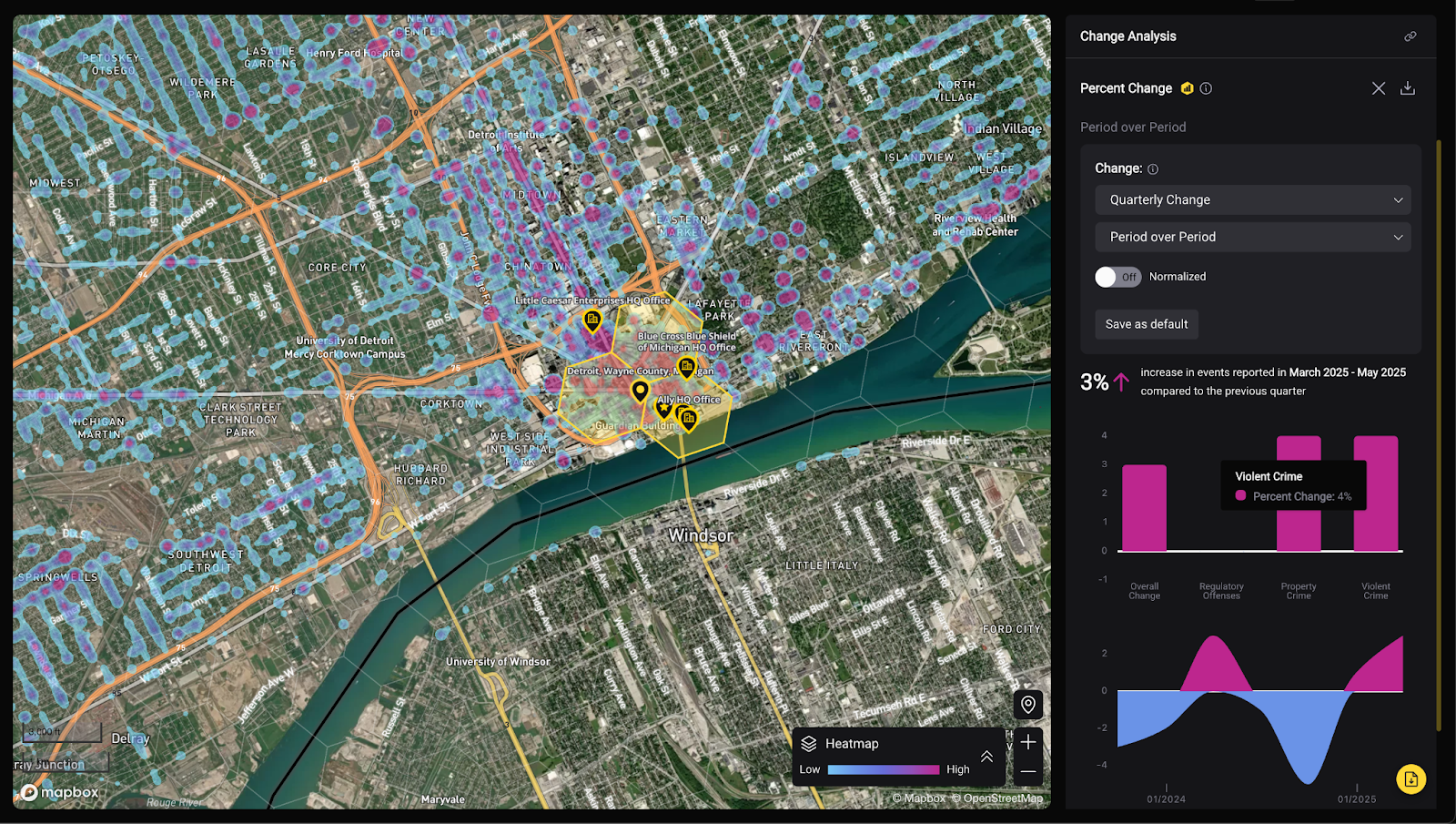The image size is (1456, 824).
Task: Open the Period over Period dropdown
Action: (x=1252, y=237)
